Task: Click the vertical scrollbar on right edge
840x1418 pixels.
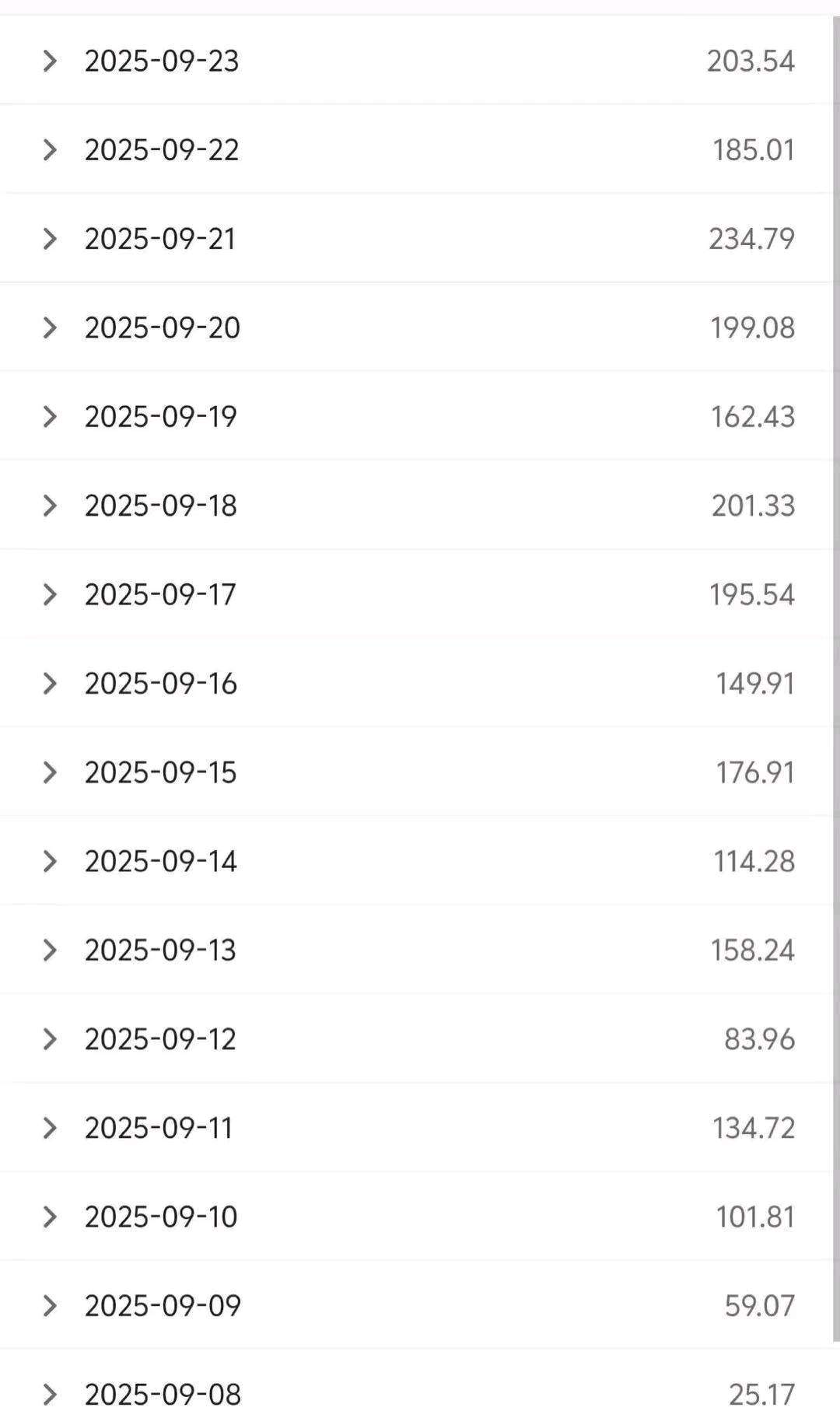Action: (x=835, y=677)
